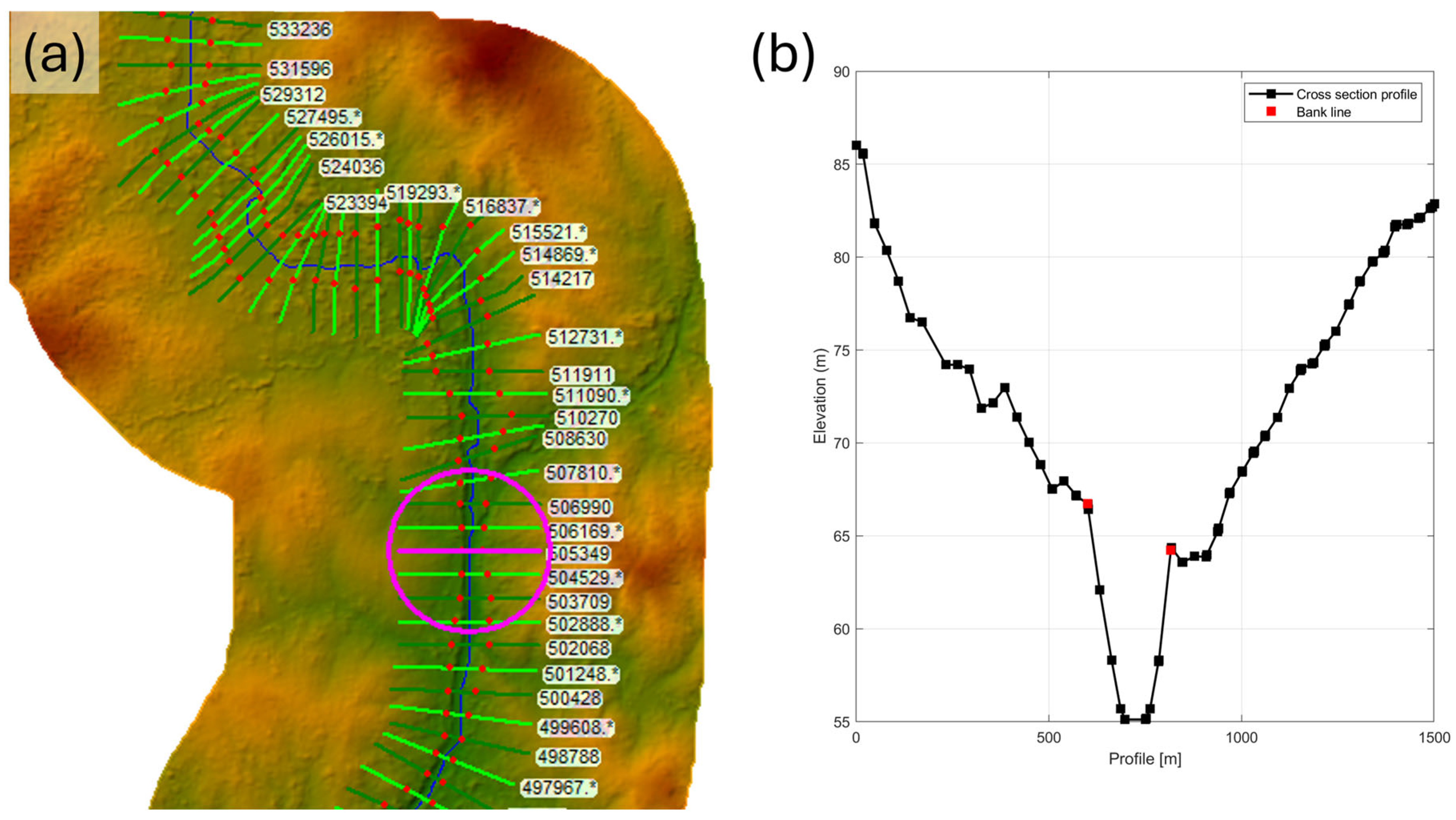Click the (b) panel label
This screenshot has width=1456, height=820.
tap(783, 56)
